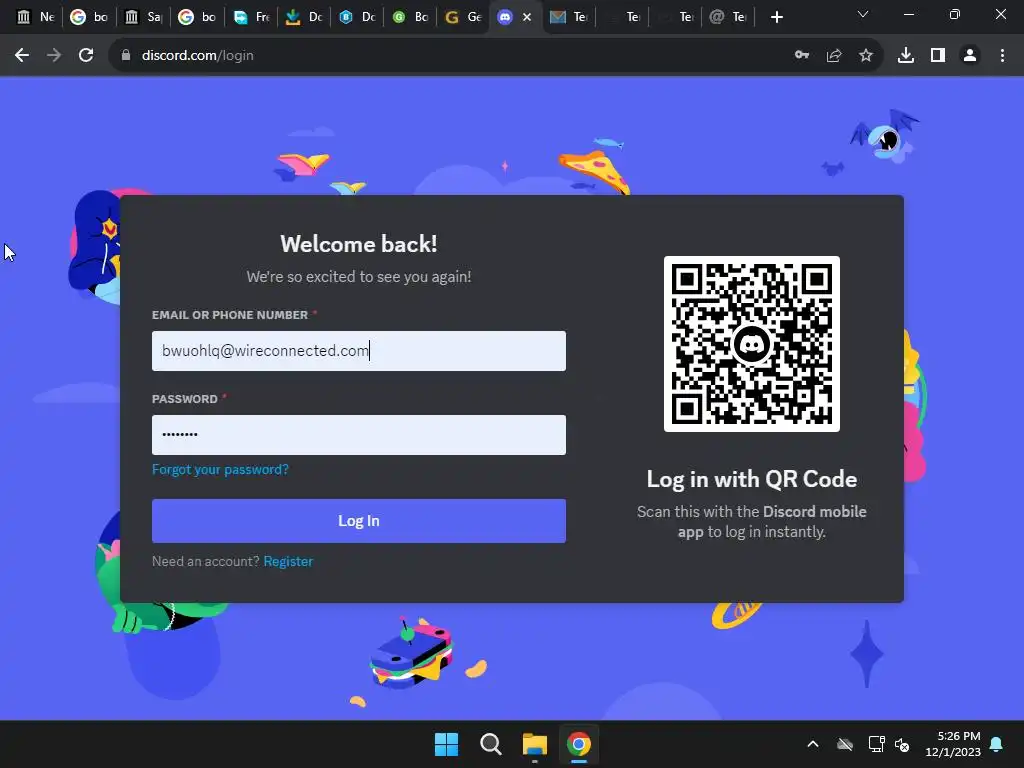Click the OneDrive cloud tray icon
Viewport: 1024px width, 768px height.
845,744
